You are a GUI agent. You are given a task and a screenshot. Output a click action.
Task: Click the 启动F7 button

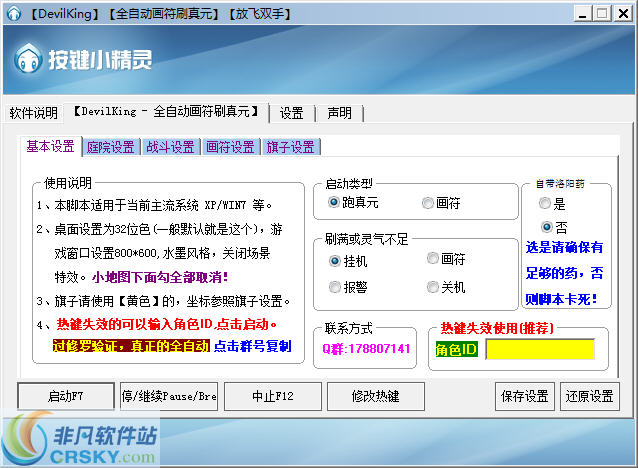66,396
